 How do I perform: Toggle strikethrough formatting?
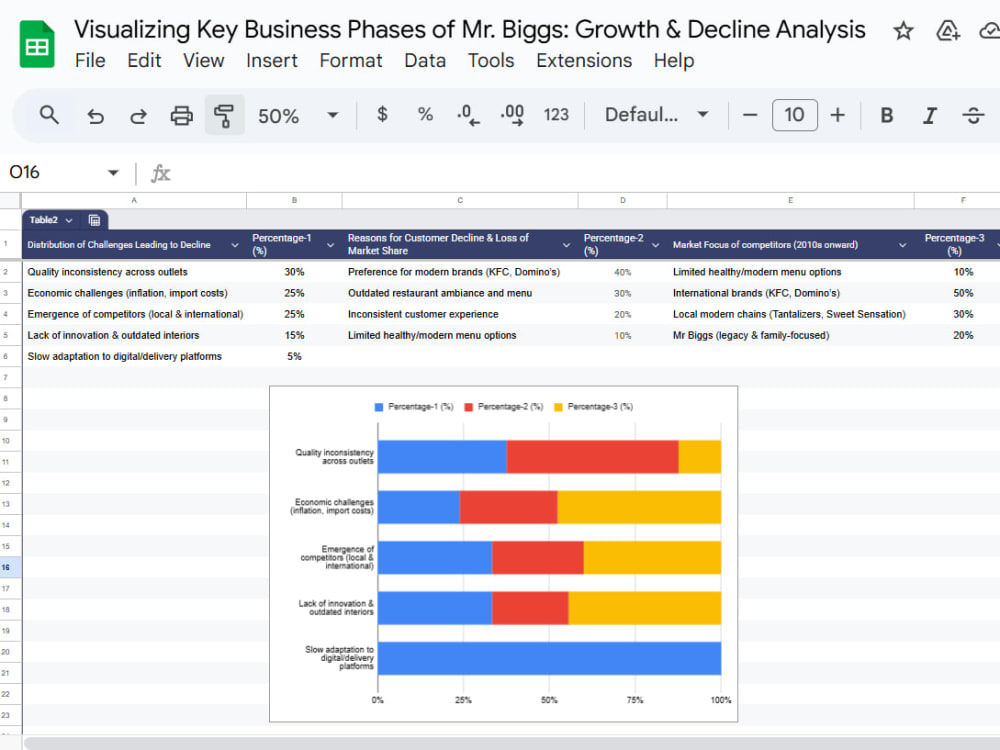[973, 115]
